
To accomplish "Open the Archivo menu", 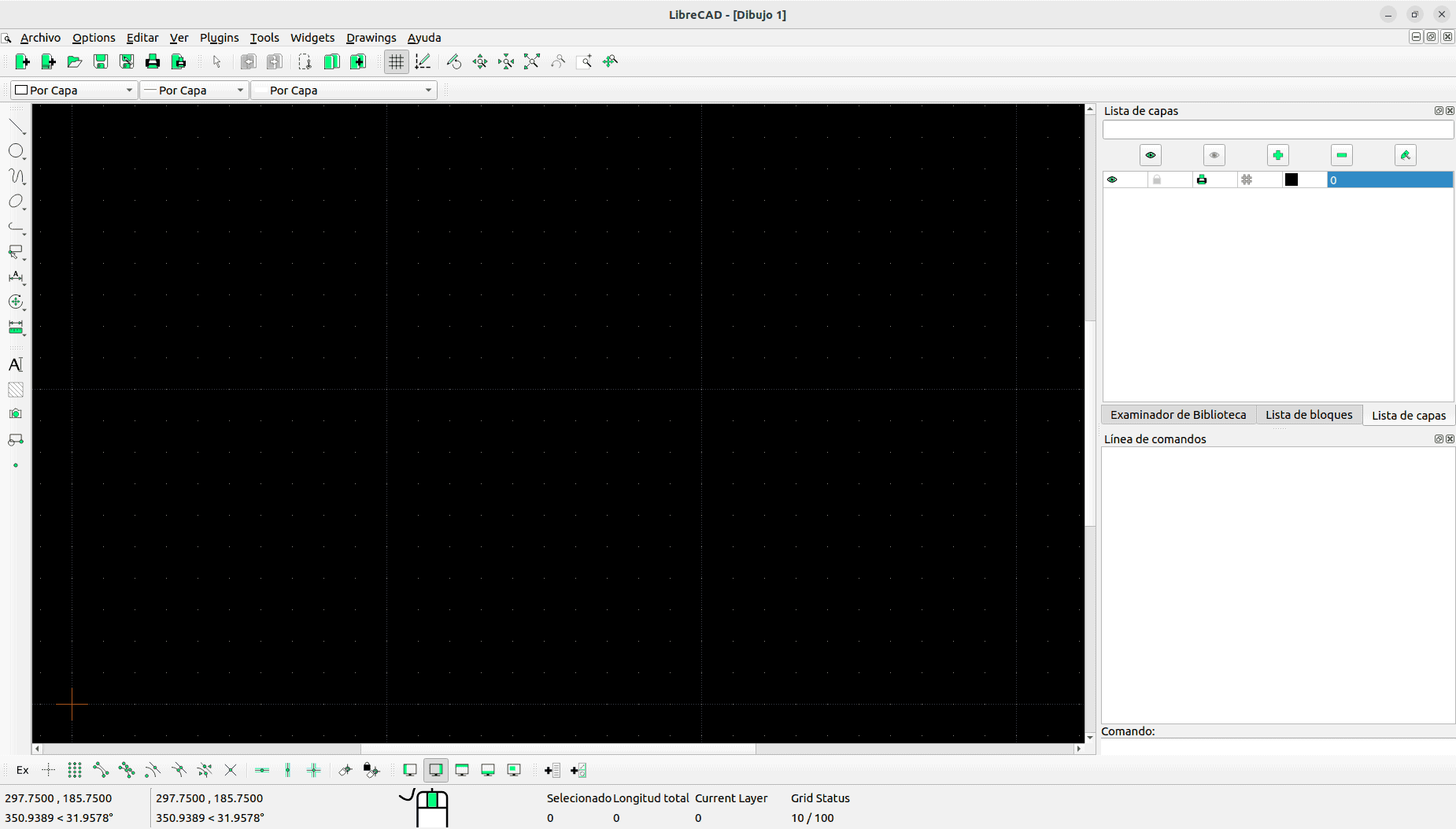I will tap(39, 37).
